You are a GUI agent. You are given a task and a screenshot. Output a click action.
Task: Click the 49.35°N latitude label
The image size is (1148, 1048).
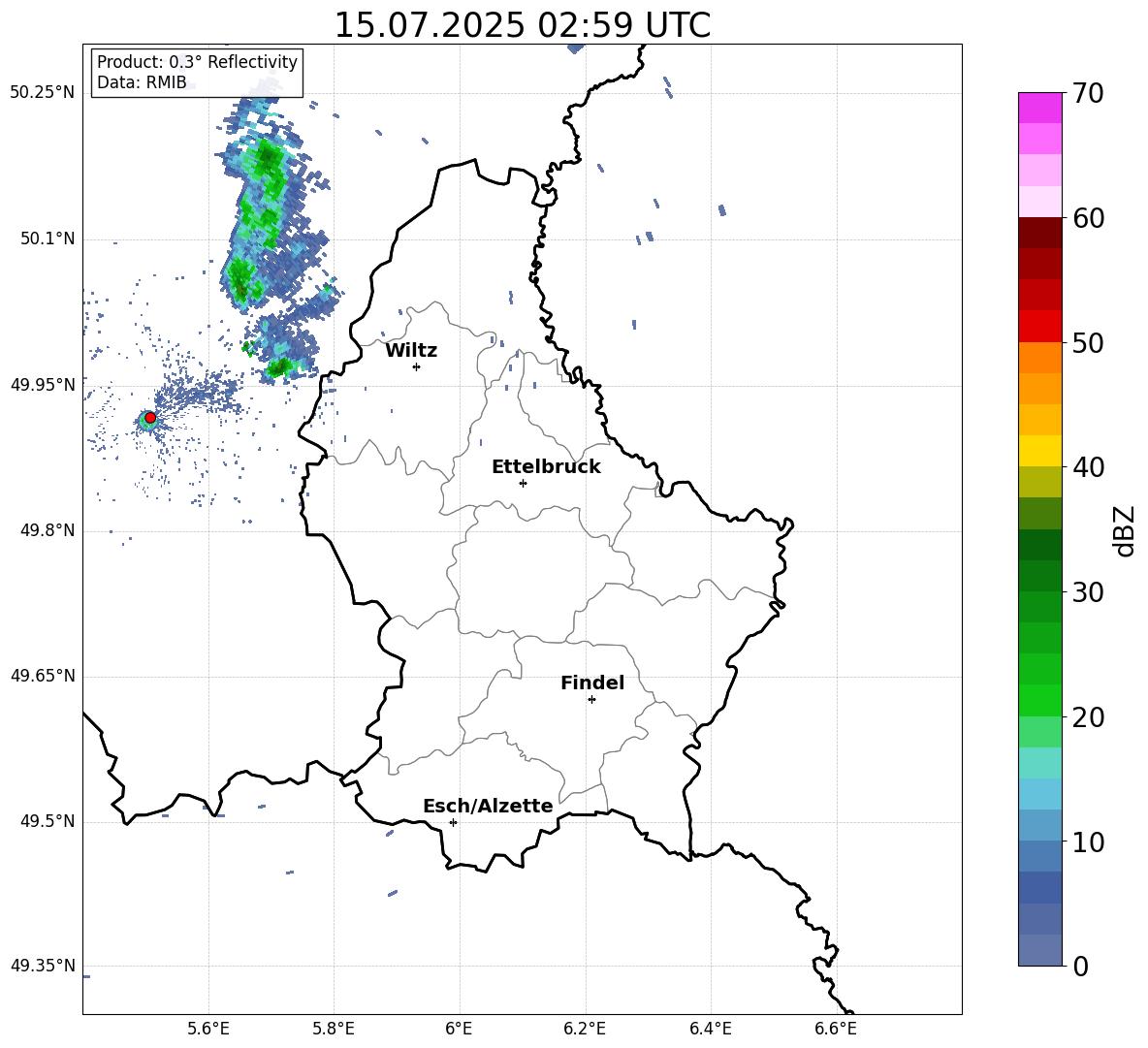point(43,966)
